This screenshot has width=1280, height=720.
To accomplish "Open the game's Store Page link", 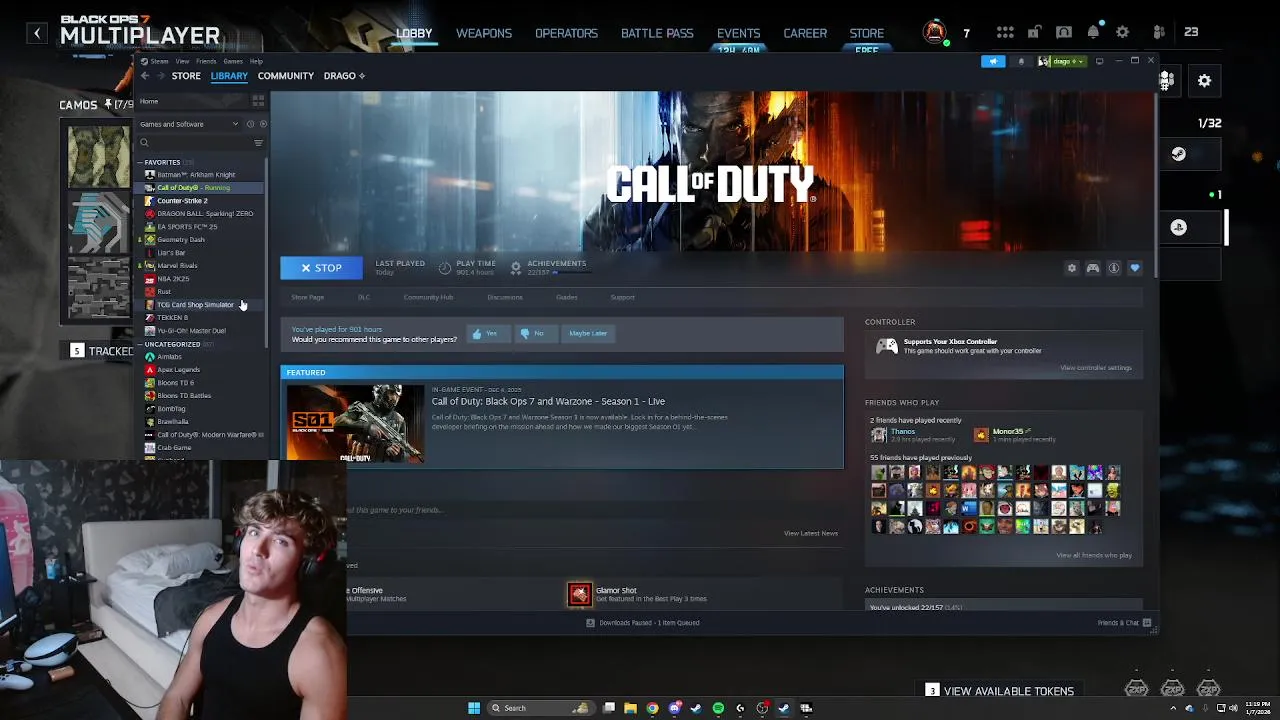I will pyautogui.click(x=308, y=297).
